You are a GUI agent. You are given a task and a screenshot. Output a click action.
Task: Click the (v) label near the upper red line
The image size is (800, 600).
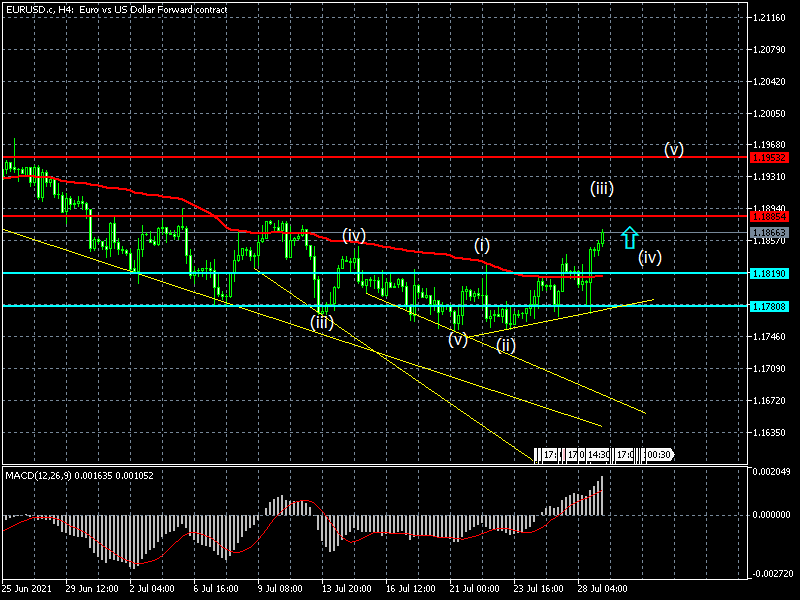pyautogui.click(x=674, y=149)
